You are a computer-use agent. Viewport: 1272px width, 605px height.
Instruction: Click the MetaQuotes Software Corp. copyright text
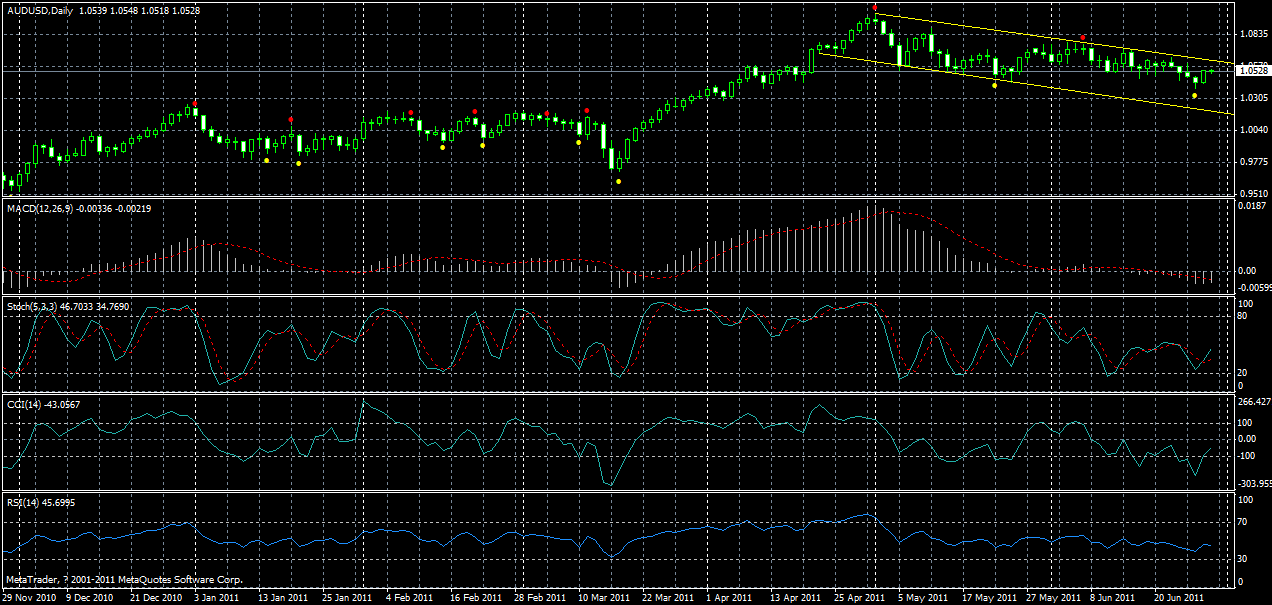pos(124,580)
